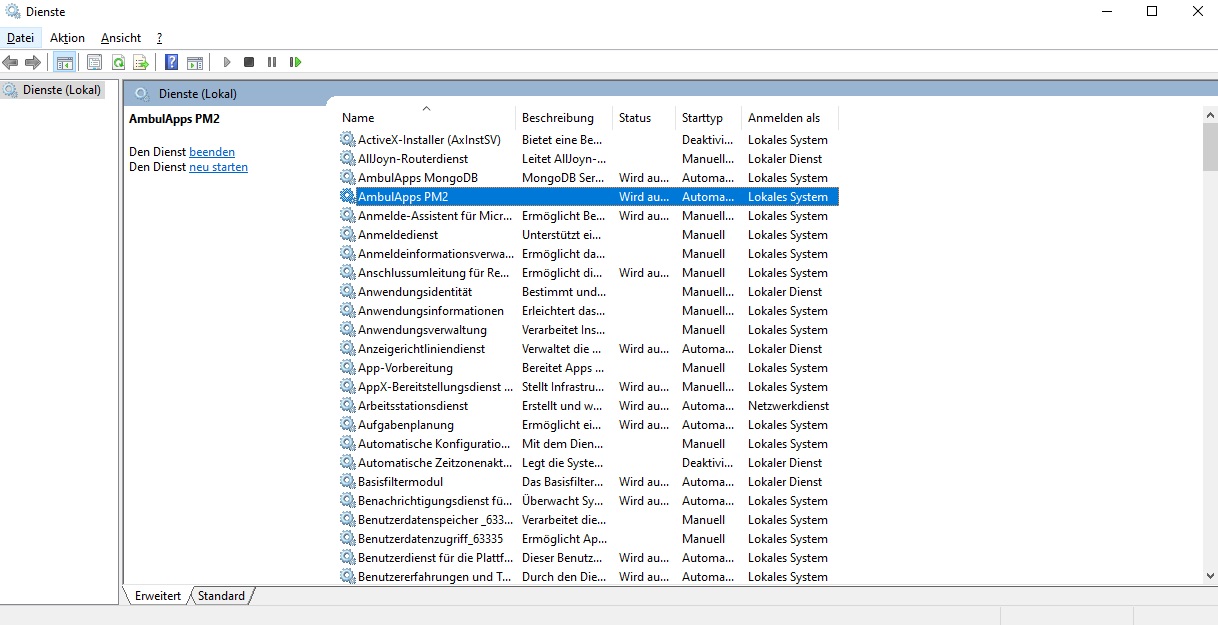Click the Pause Service icon

coord(272,62)
